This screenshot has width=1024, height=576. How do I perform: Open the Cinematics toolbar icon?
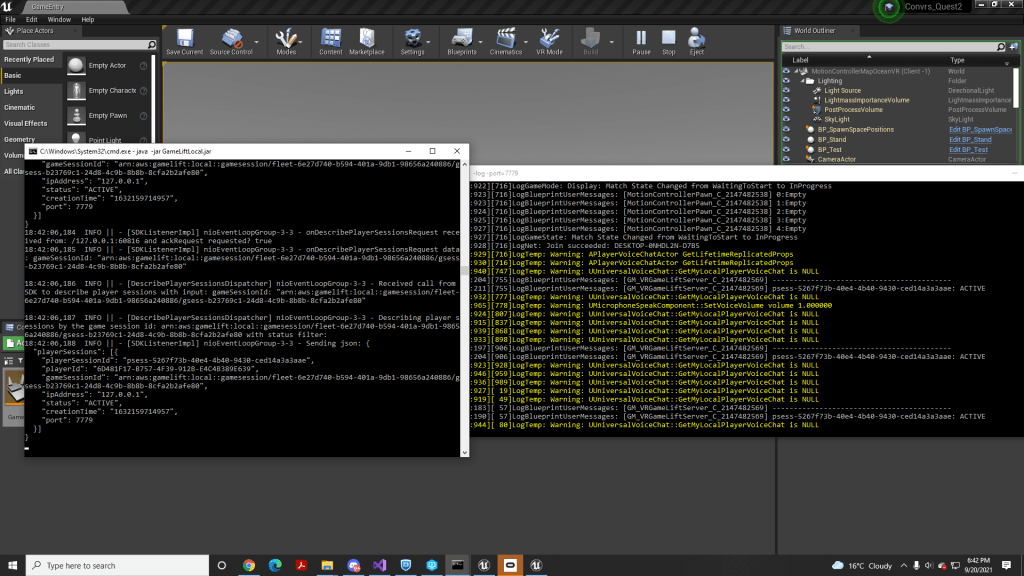[506, 40]
